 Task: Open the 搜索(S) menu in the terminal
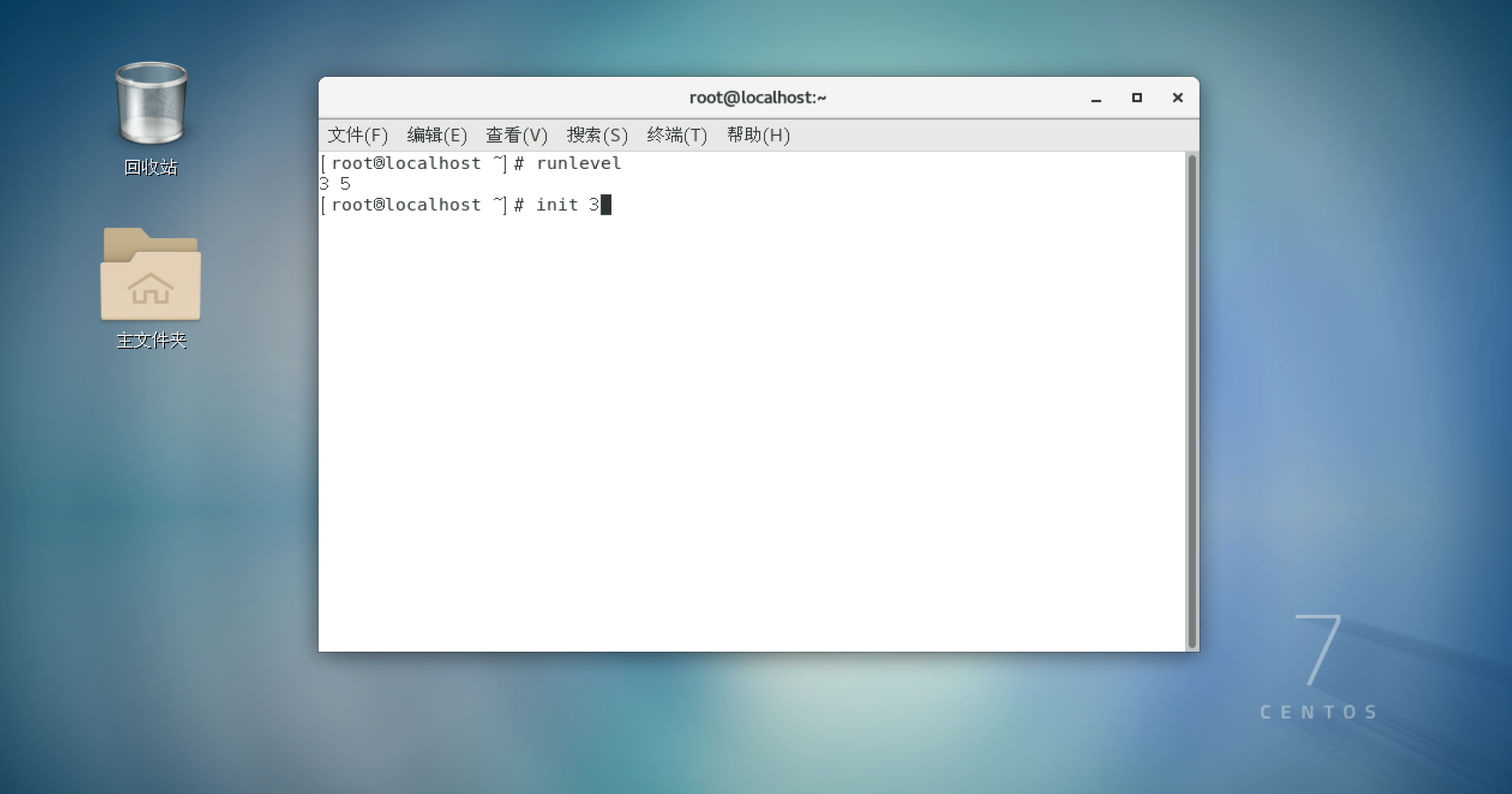point(596,135)
